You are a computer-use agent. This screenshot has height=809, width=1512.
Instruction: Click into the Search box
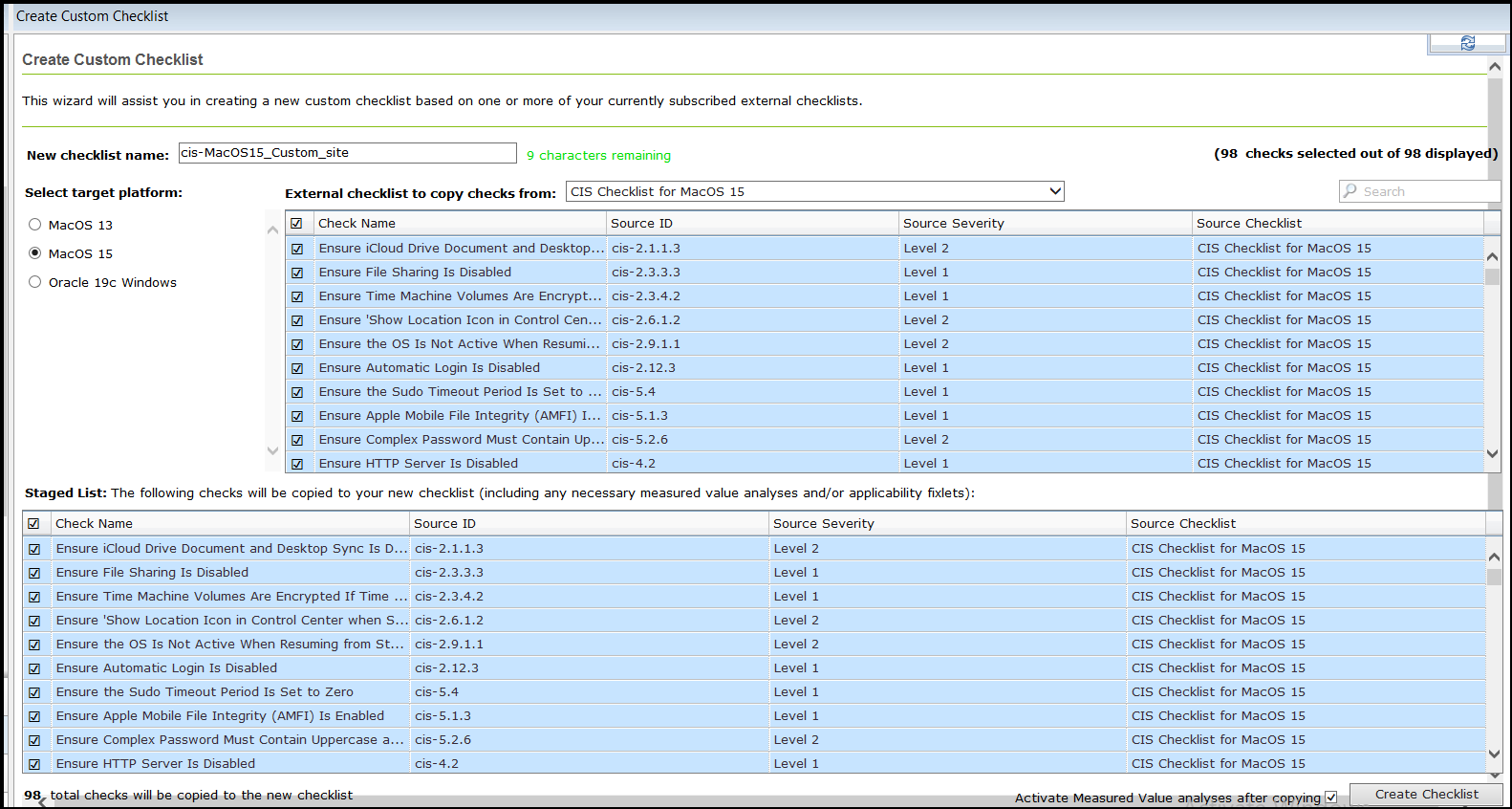coord(1419,191)
